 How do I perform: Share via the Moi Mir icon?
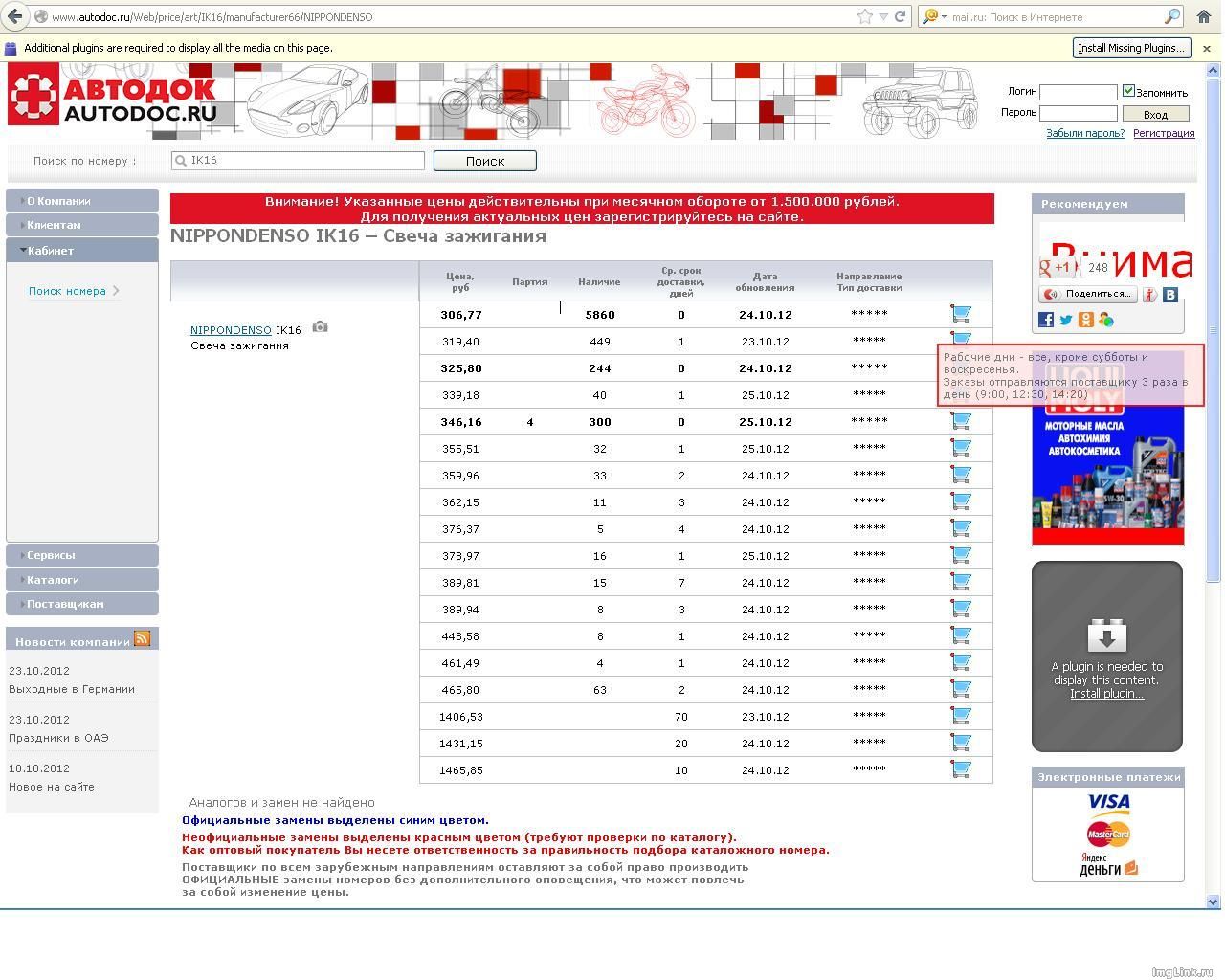[1106, 320]
